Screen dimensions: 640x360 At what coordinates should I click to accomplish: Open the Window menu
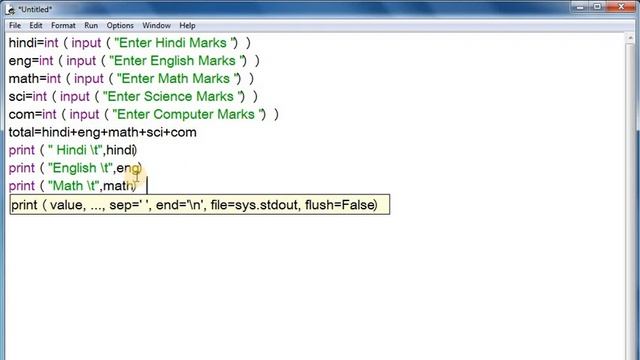(156, 25)
